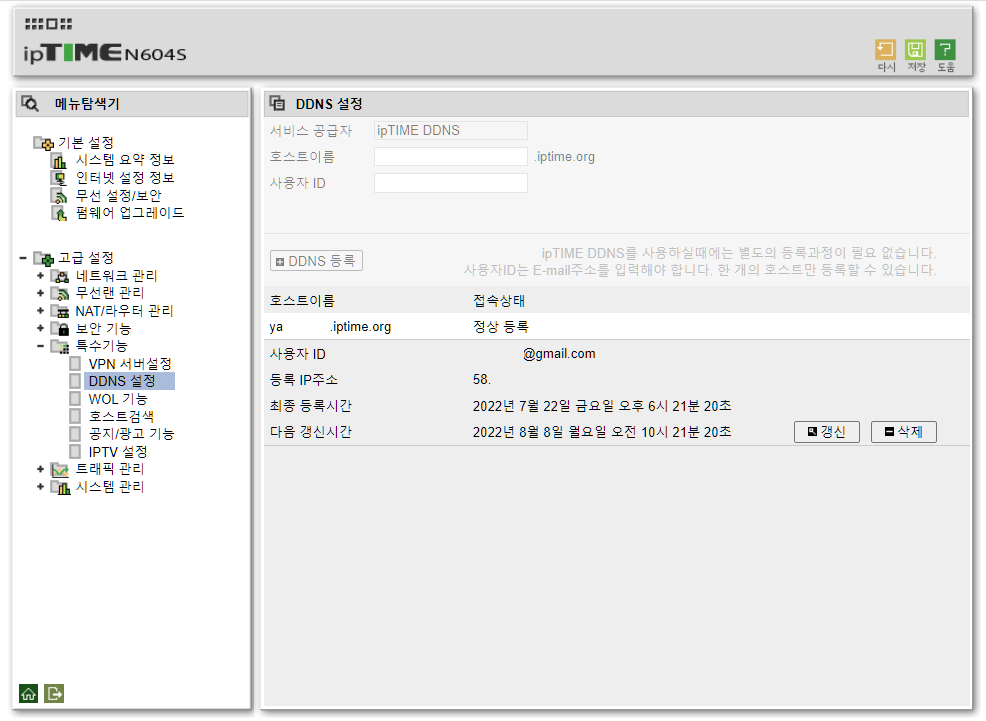This screenshot has width=986, height=721.
Task: Expand the 트래픽 관리 node
Action: (40, 470)
